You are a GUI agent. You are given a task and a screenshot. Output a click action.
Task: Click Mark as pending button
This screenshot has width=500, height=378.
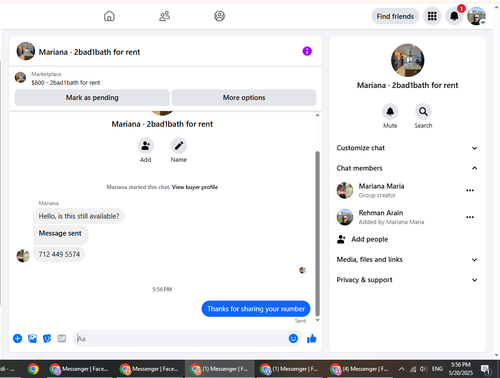(92, 98)
